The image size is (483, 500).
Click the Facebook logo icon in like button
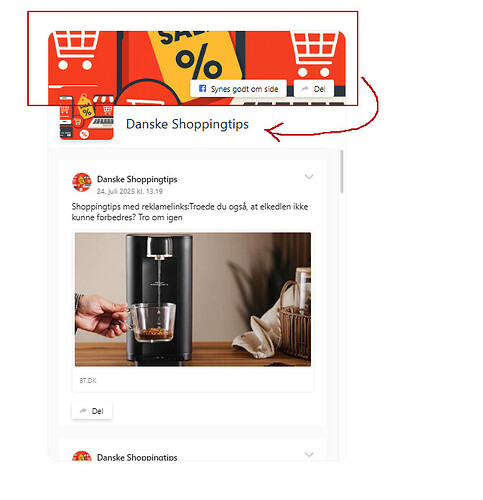[x=202, y=88]
